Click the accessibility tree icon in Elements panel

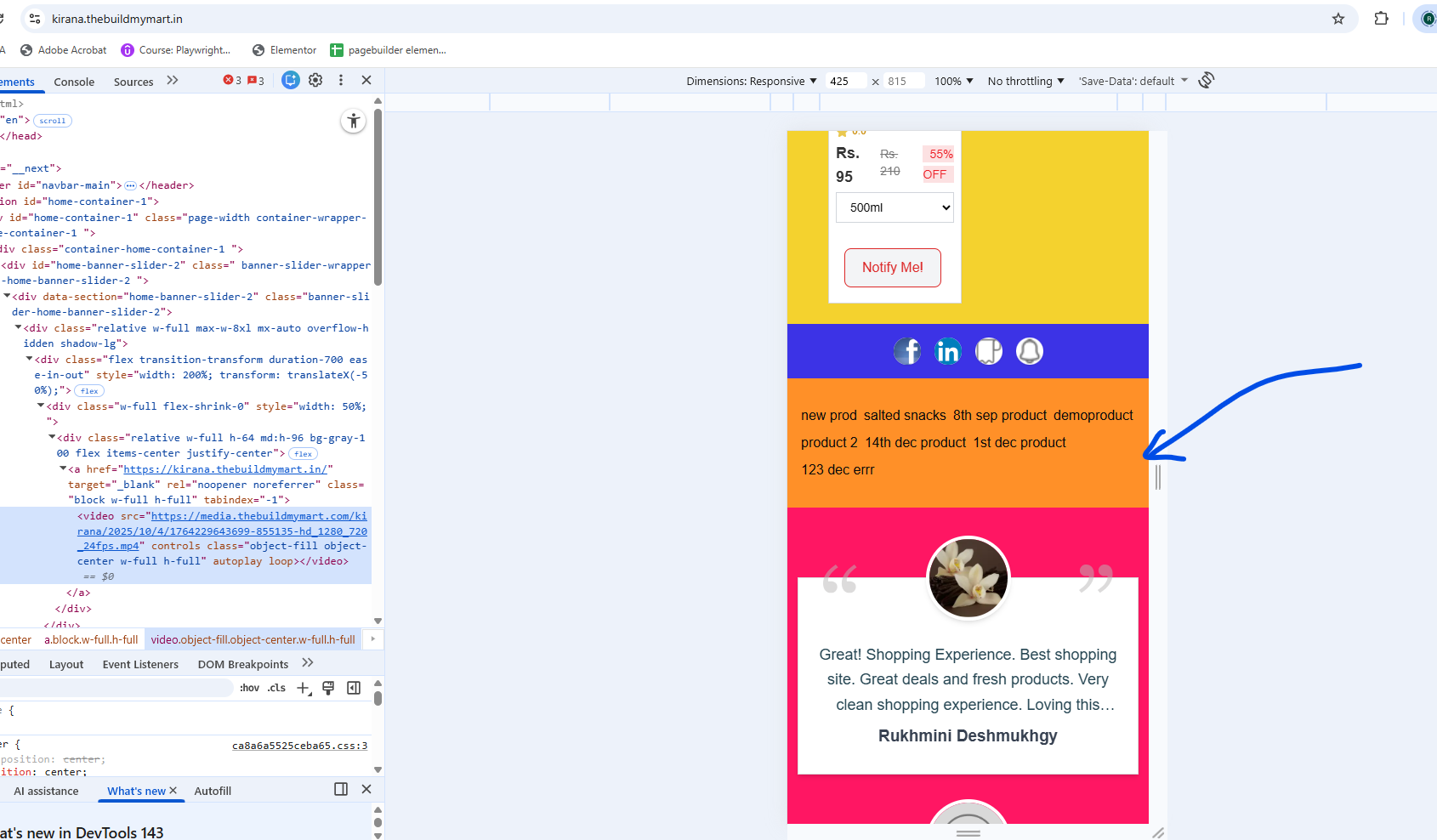(353, 121)
